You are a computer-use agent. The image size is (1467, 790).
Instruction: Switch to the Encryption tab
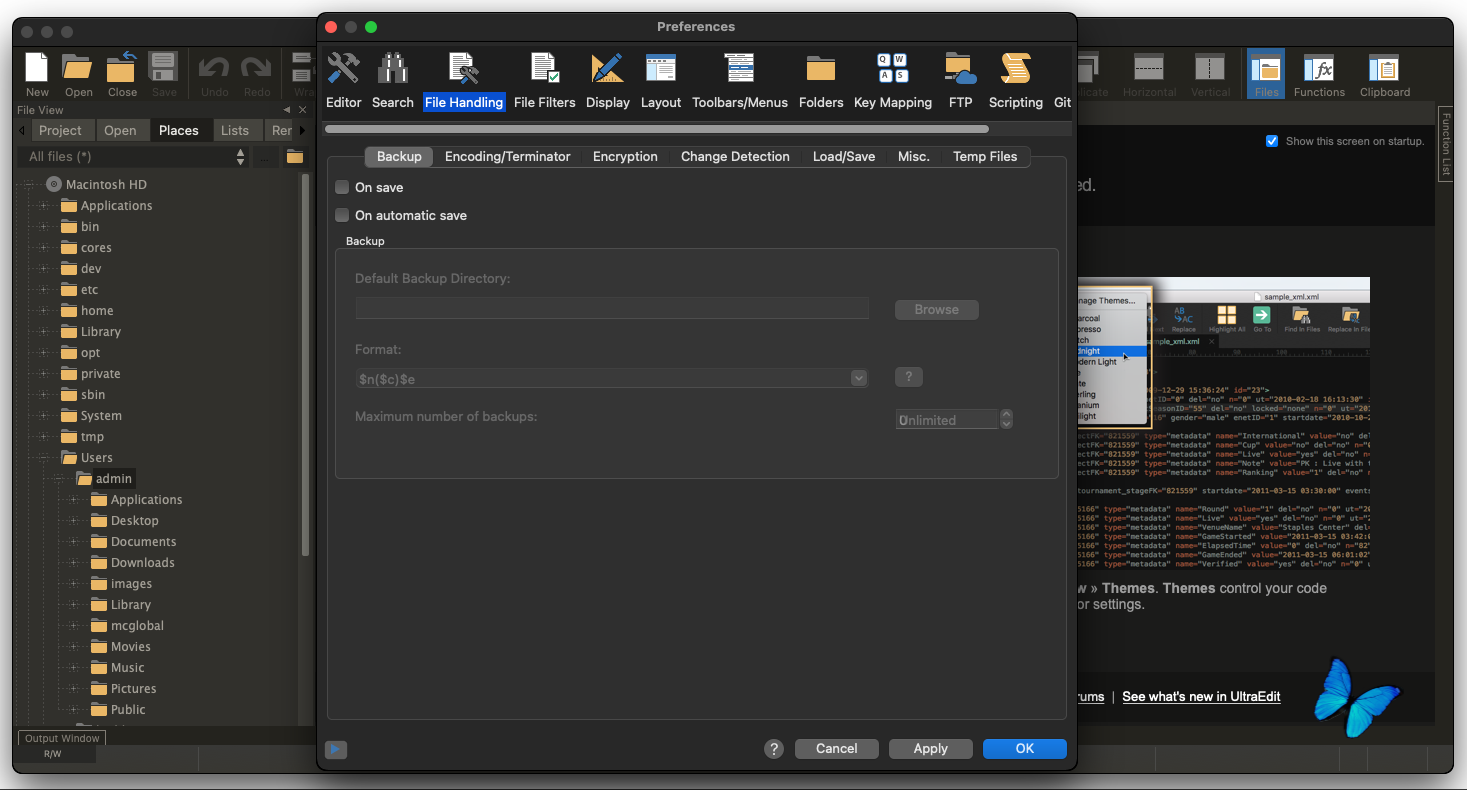(x=625, y=156)
